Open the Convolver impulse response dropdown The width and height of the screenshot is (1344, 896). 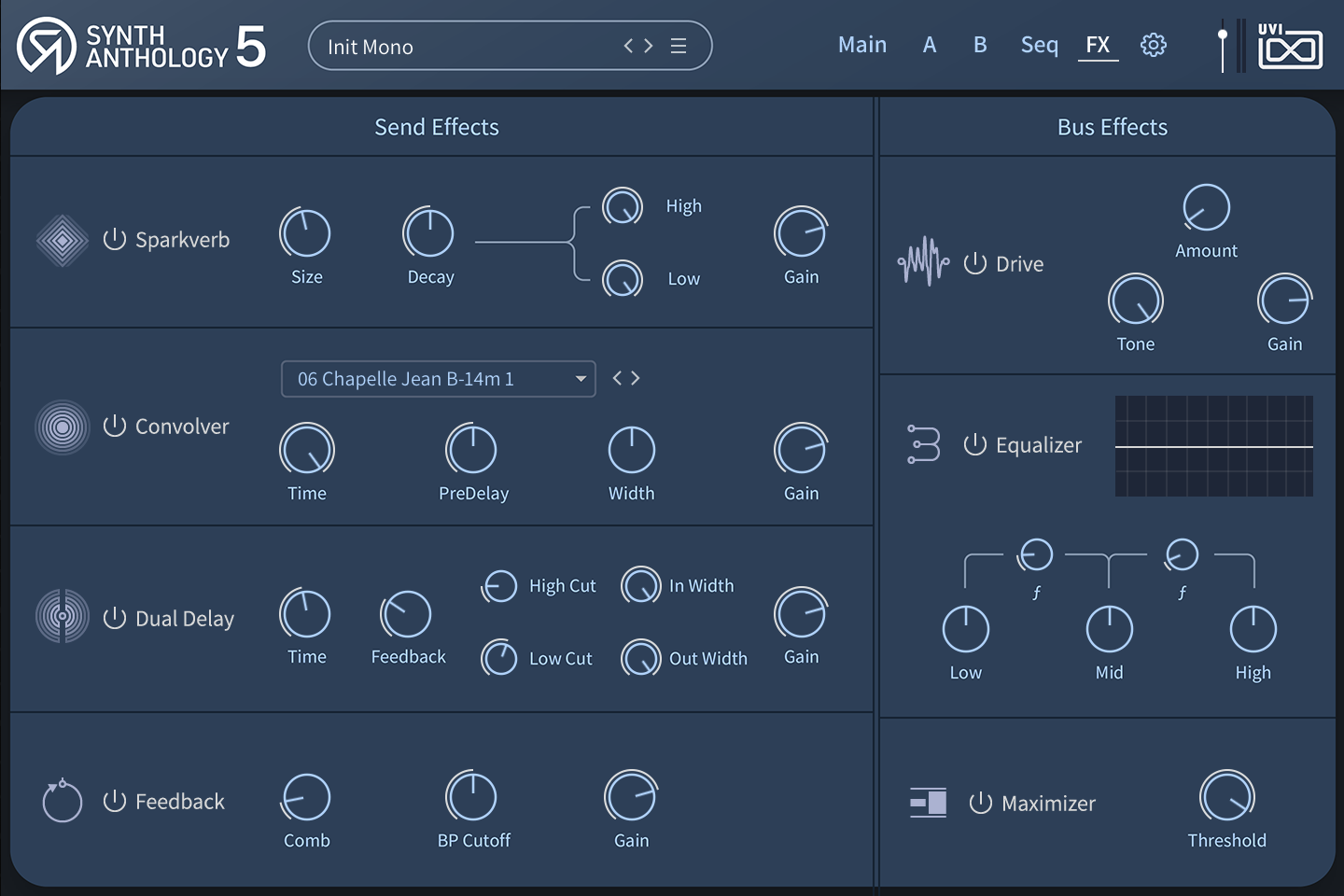click(438, 379)
